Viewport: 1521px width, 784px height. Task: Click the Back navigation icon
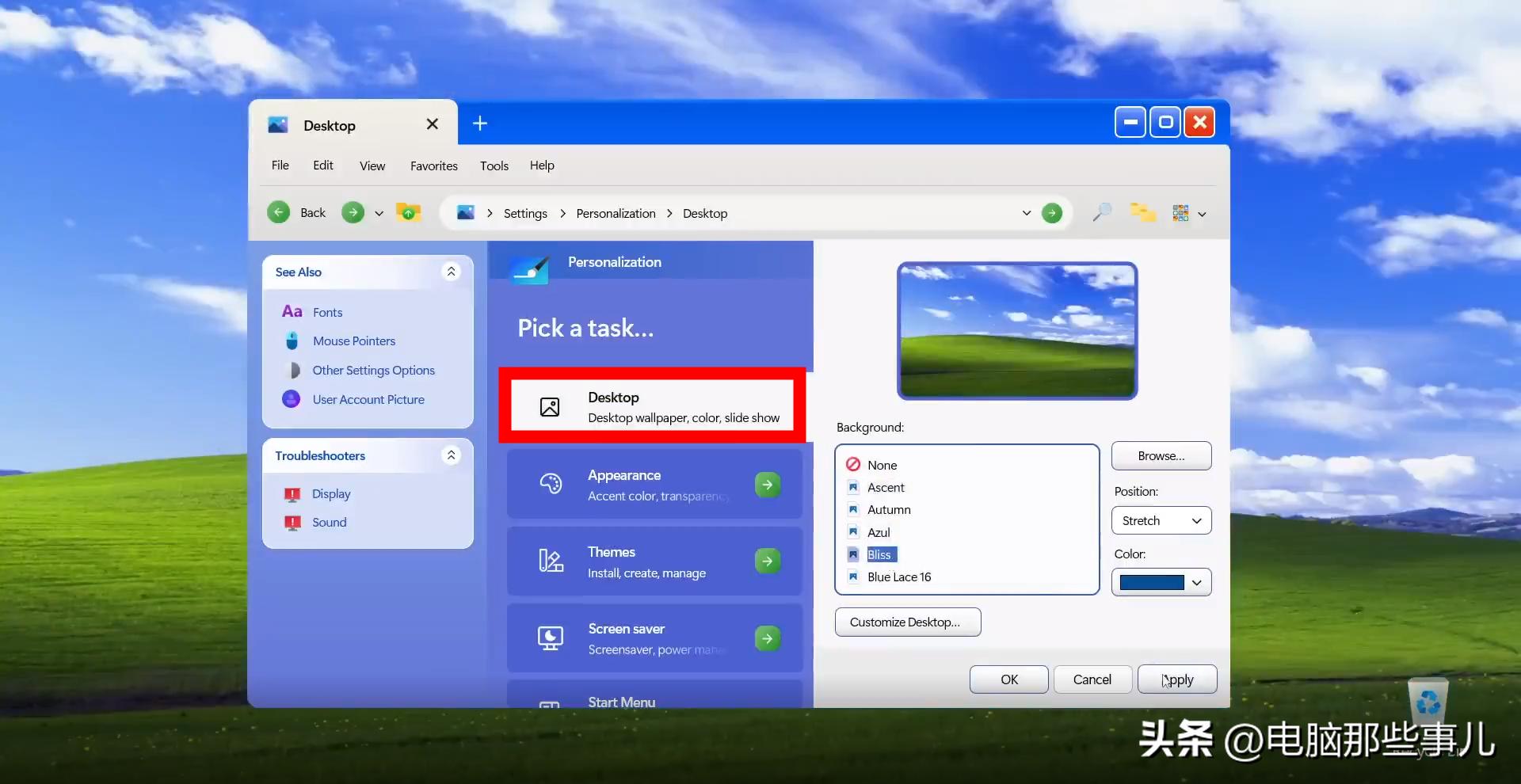pyautogui.click(x=278, y=212)
